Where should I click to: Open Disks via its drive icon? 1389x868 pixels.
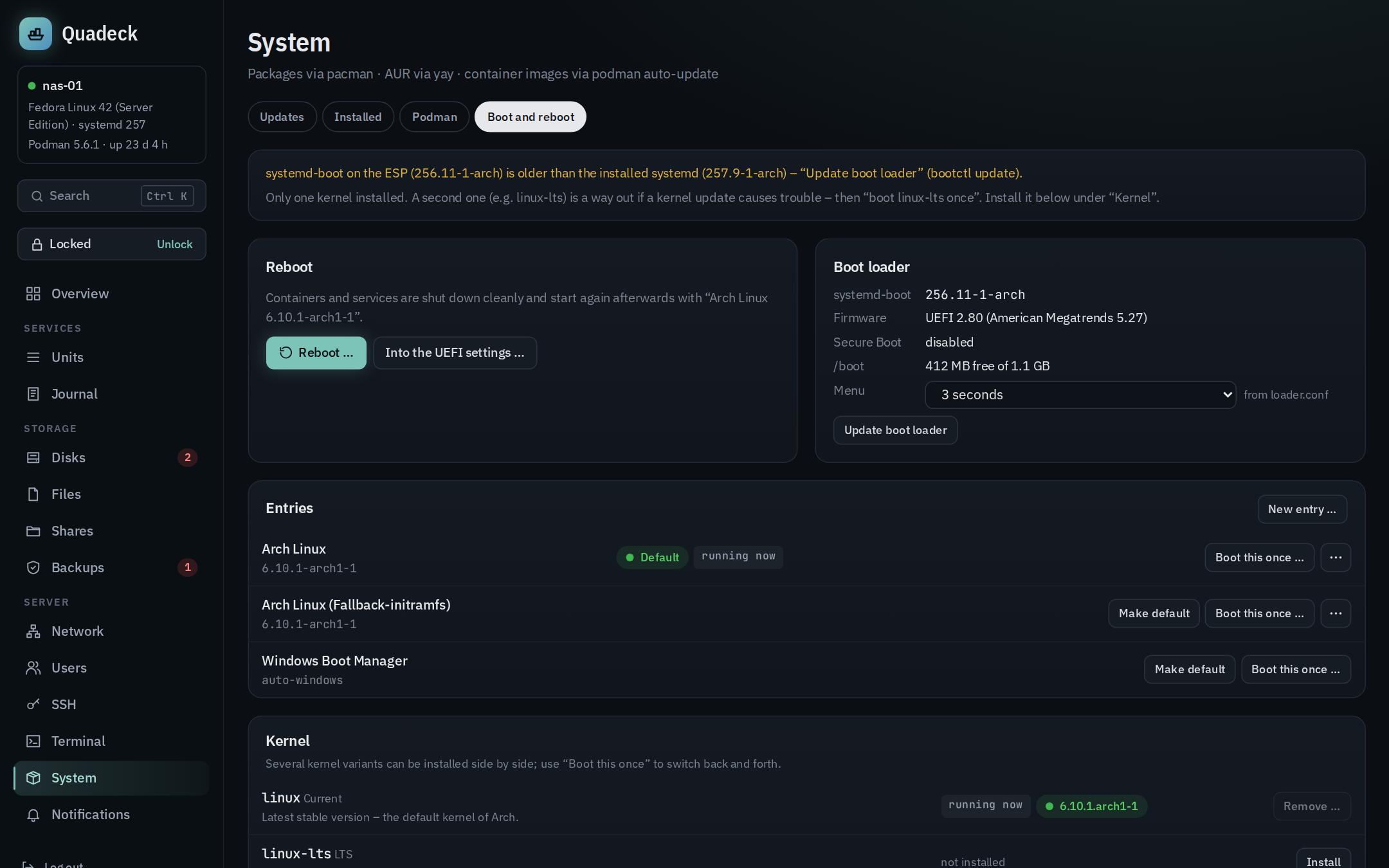click(33, 458)
